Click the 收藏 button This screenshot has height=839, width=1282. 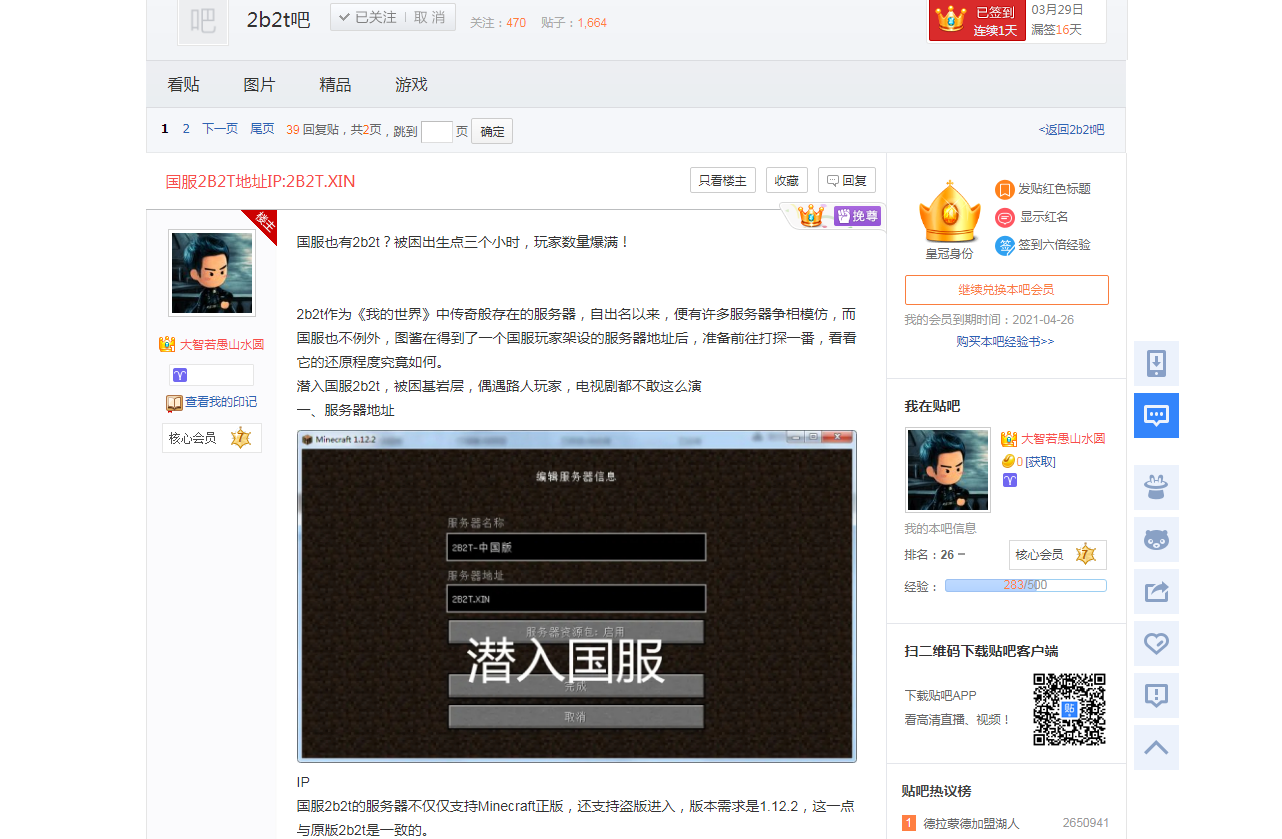(787, 180)
